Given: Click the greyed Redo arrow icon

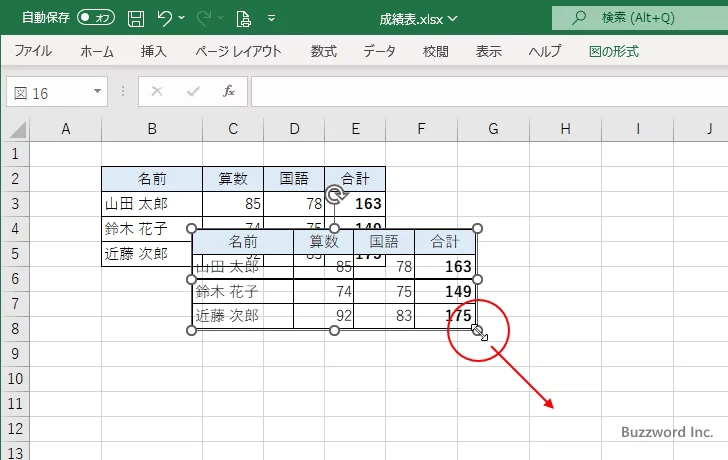Looking at the screenshot, I should (x=203, y=18).
